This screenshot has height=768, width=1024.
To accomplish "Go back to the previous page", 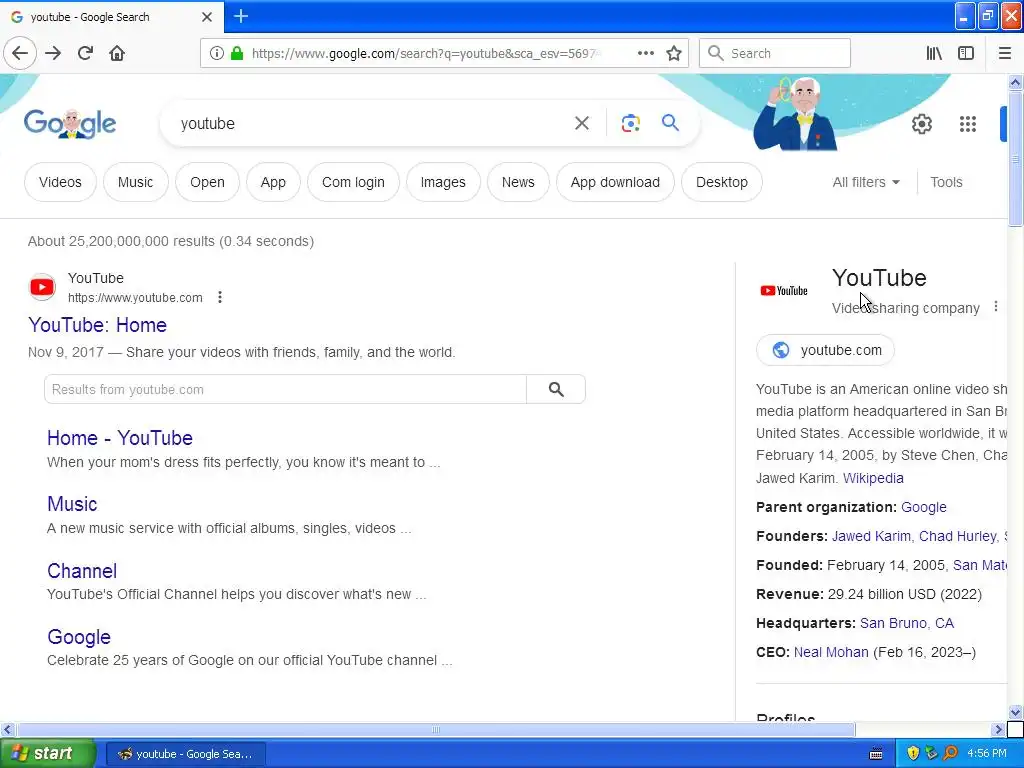I will click(x=20, y=53).
